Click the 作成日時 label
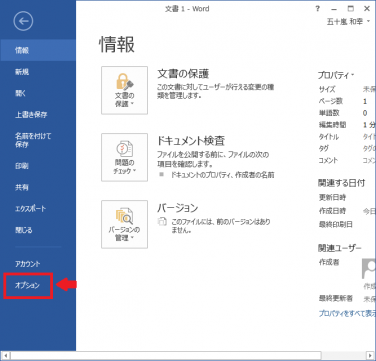The image size is (376, 361). click(332, 211)
